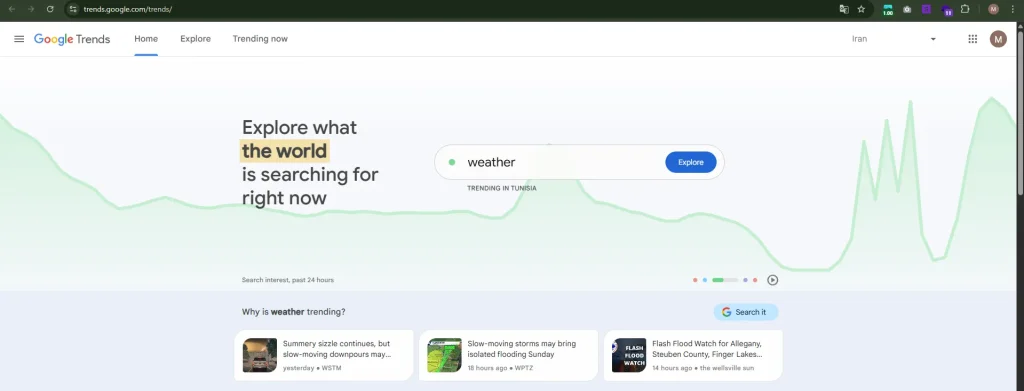View site information icon in address bar
The height and width of the screenshot is (391, 1024).
(x=73, y=9)
